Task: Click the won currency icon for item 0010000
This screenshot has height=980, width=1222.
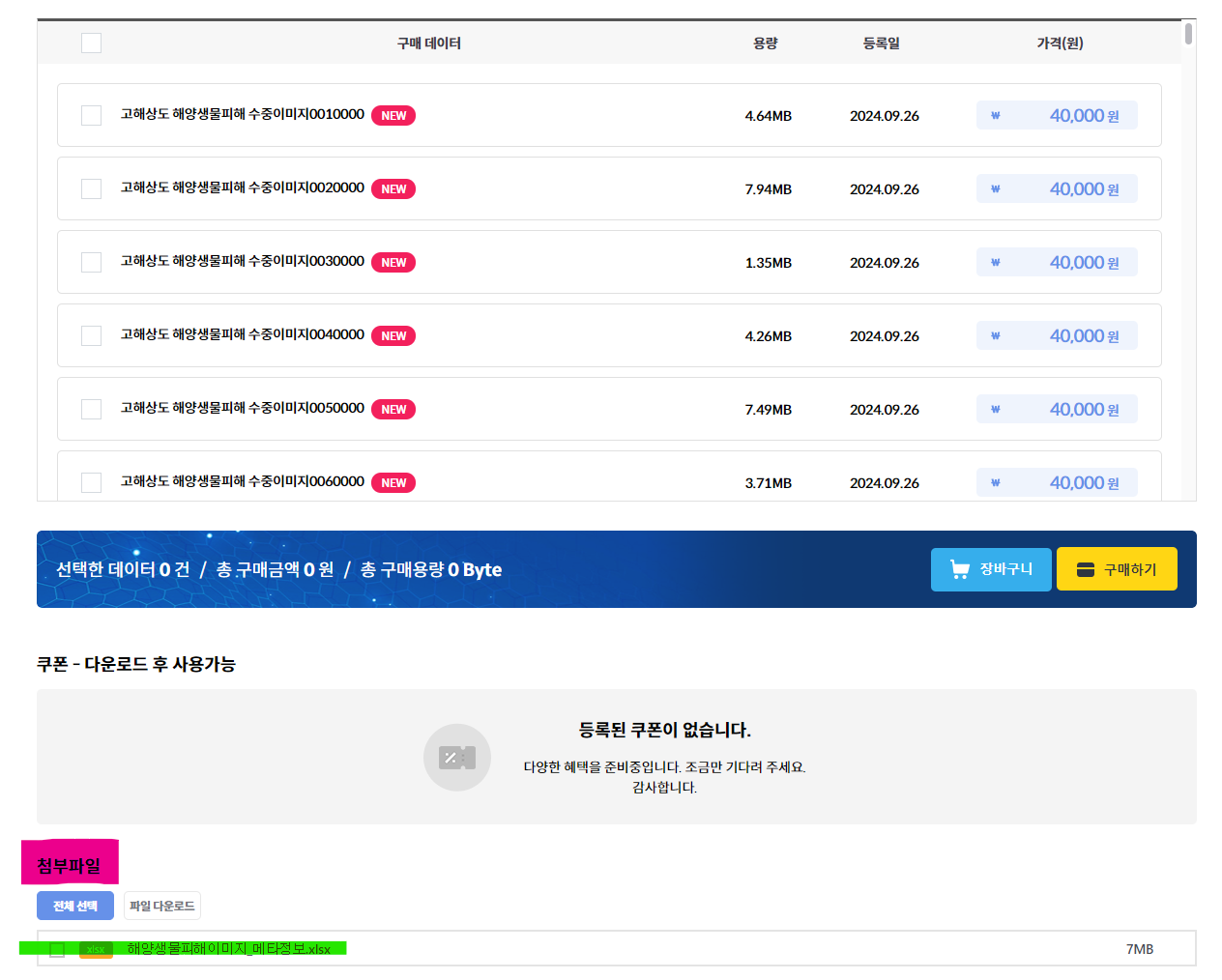Action: (x=995, y=116)
